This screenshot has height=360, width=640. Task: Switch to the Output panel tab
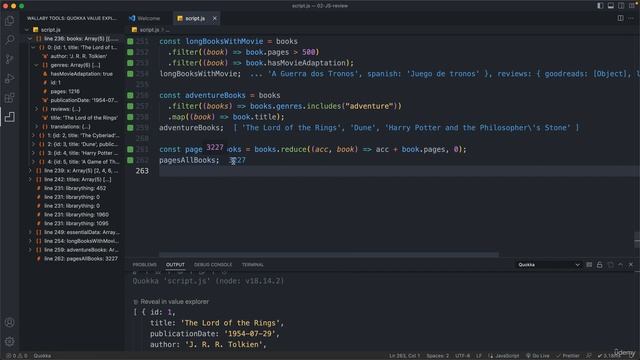click(x=175, y=265)
